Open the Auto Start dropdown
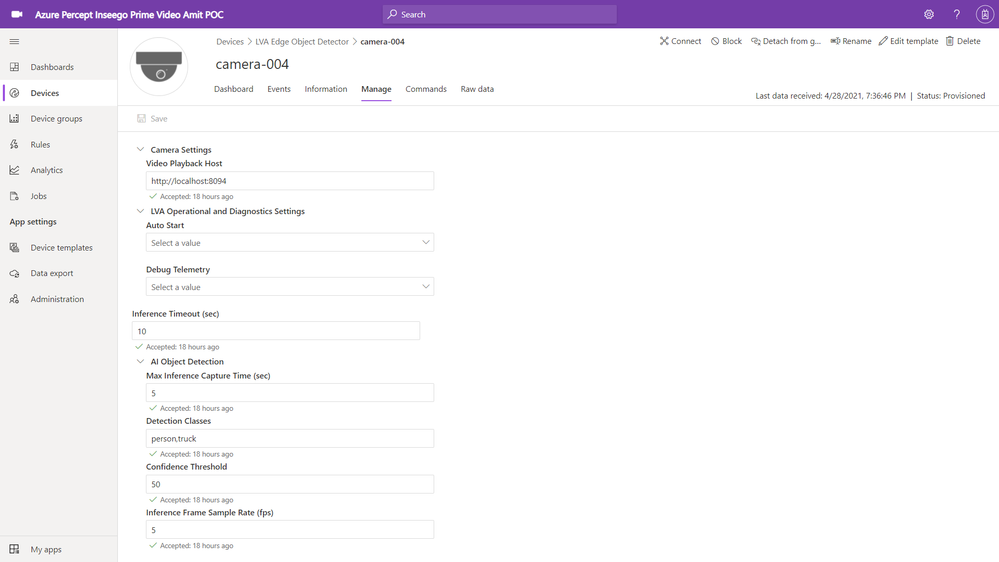Screen dimensions: 999x562 (x=290, y=243)
